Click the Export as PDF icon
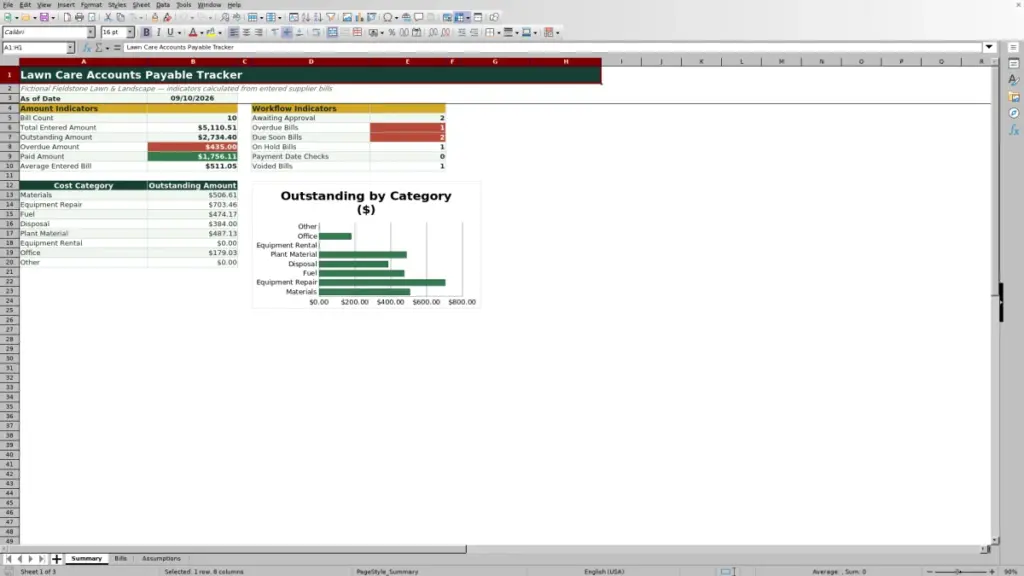This screenshot has height=576, width=1024. tap(67, 17)
